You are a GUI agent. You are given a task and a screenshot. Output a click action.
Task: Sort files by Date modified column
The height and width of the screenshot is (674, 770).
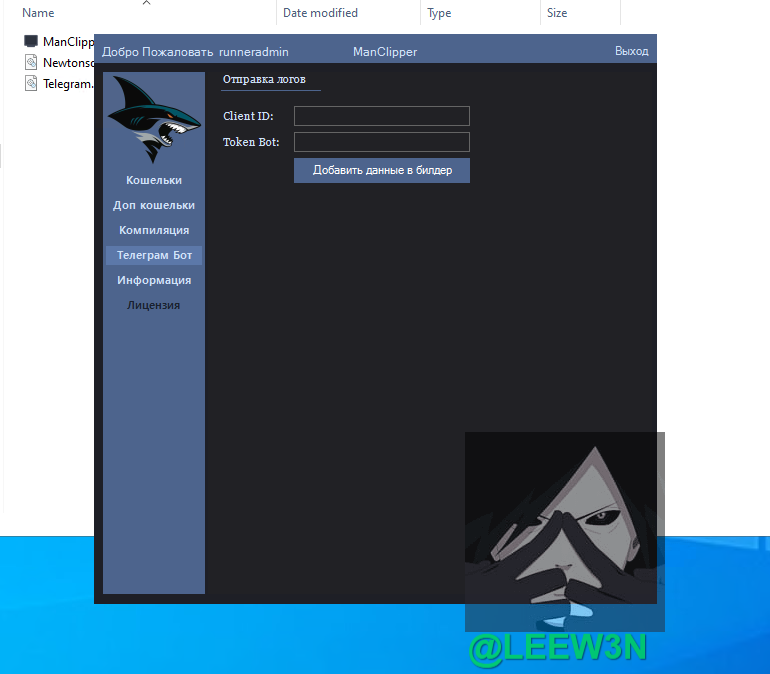(x=320, y=13)
